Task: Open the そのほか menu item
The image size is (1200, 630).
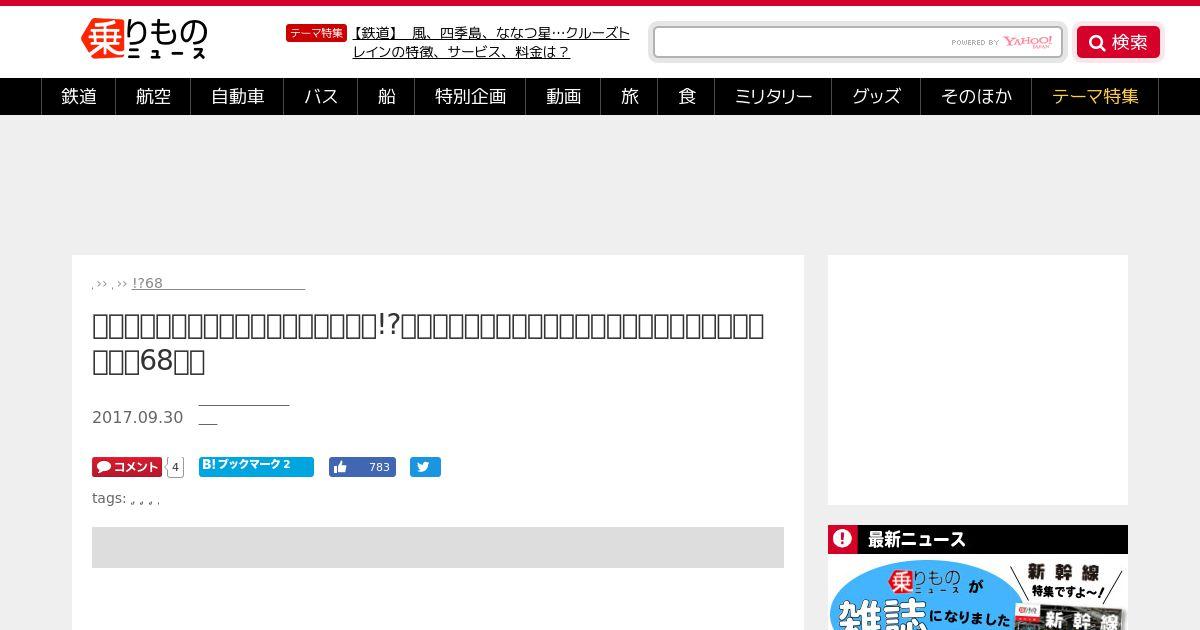Action: point(976,96)
